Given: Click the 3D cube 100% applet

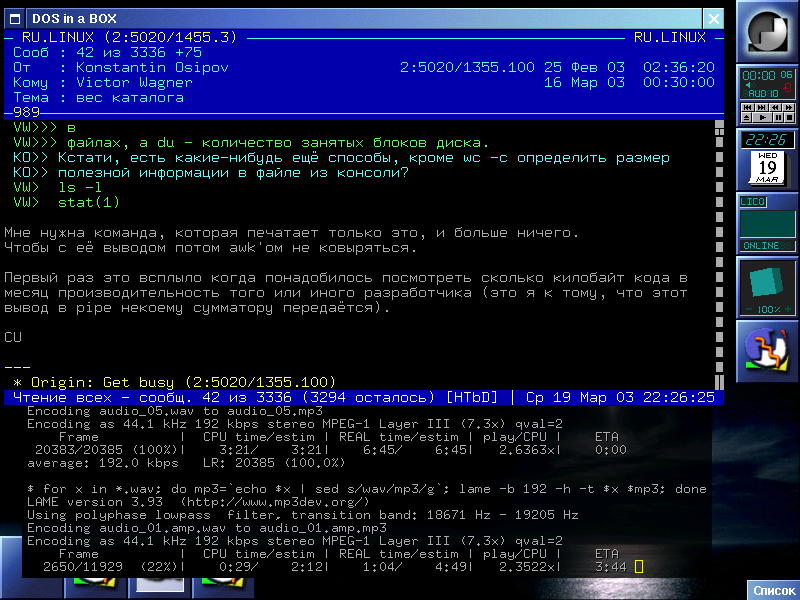Looking at the screenshot, I should [x=767, y=288].
